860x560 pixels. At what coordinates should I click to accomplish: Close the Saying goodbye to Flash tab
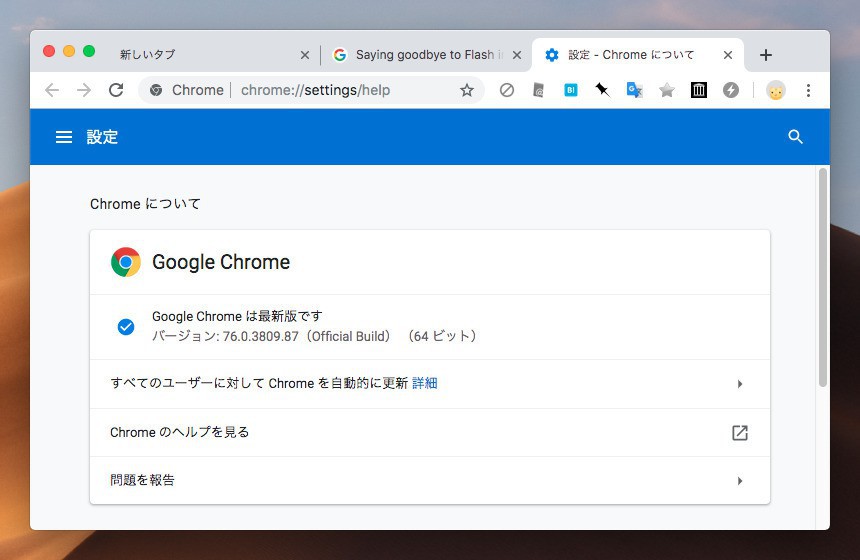(x=517, y=55)
